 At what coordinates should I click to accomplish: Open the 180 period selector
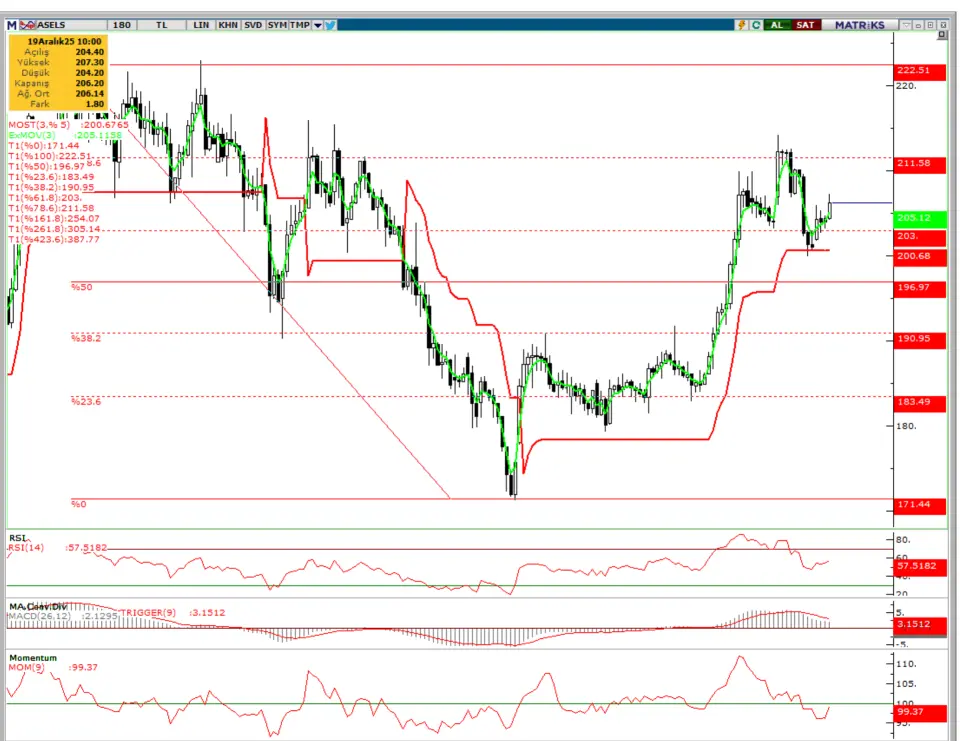pos(123,25)
